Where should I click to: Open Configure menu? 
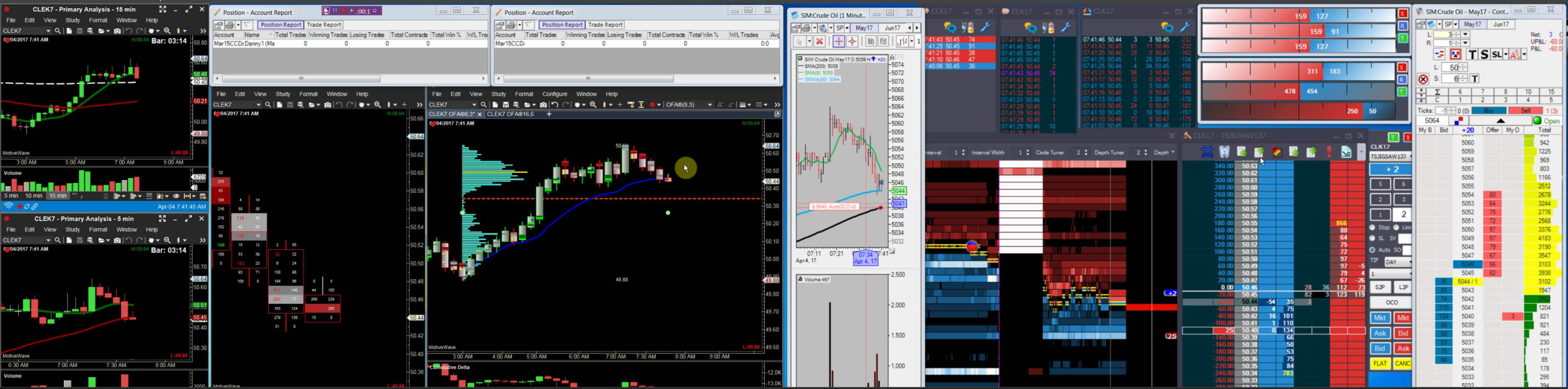(x=554, y=94)
